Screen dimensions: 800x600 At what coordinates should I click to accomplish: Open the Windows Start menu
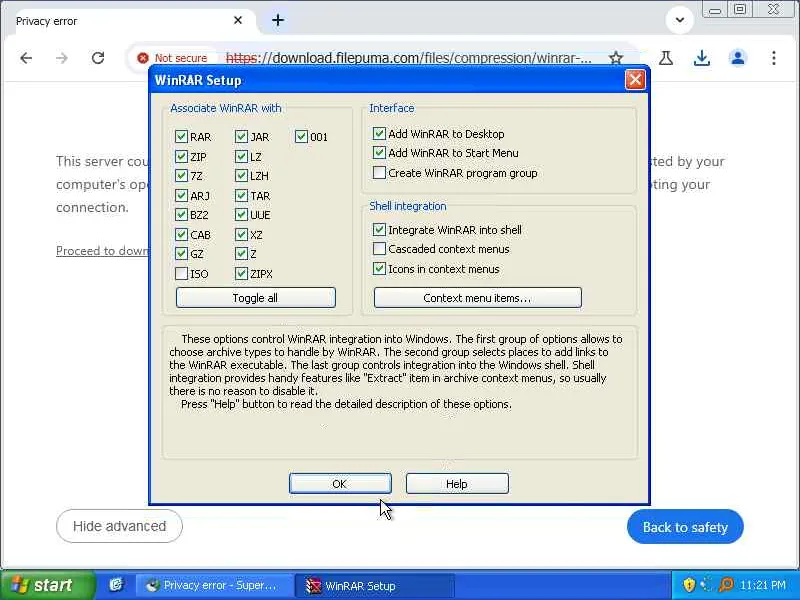tap(47, 585)
